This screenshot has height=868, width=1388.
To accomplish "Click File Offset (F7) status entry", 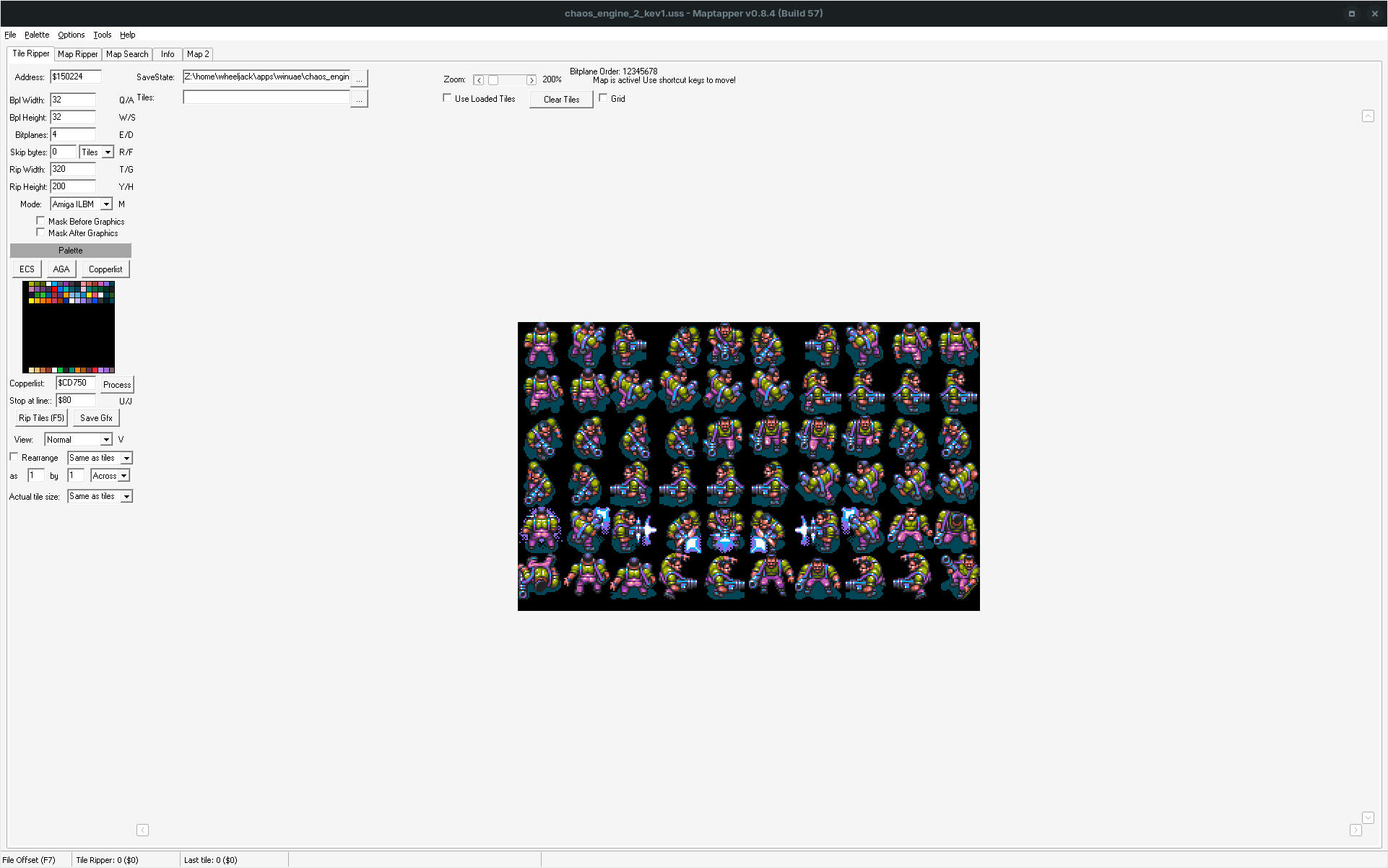I will point(29,860).
